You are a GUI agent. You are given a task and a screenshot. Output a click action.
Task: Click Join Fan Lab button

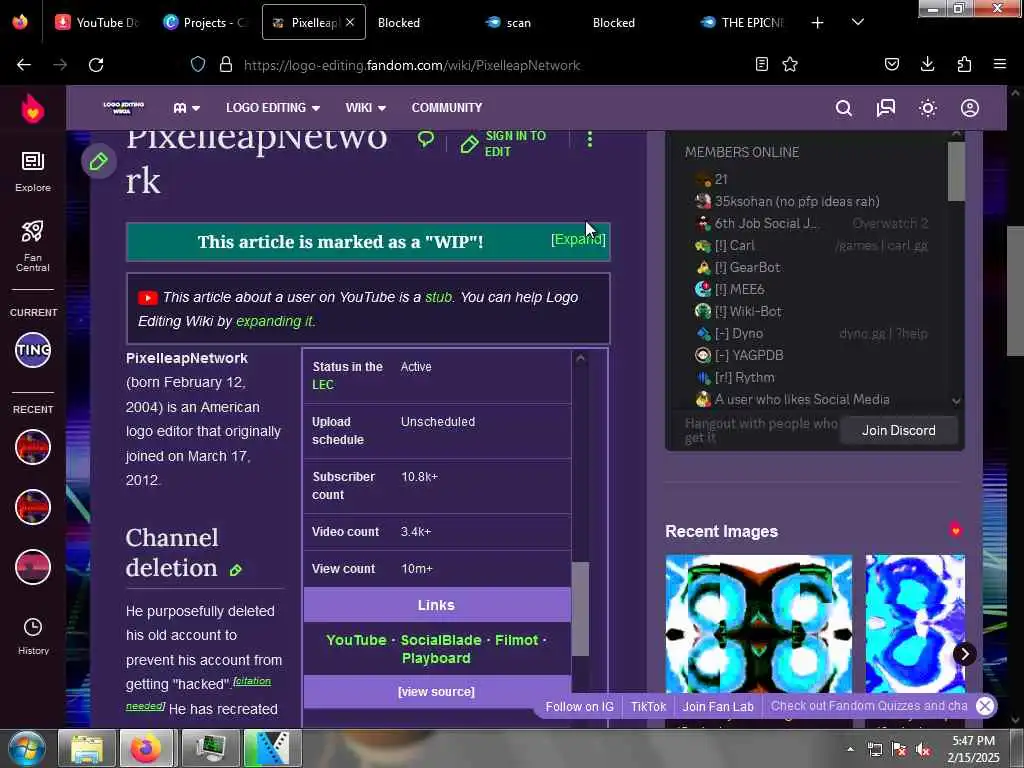[718, 707]
